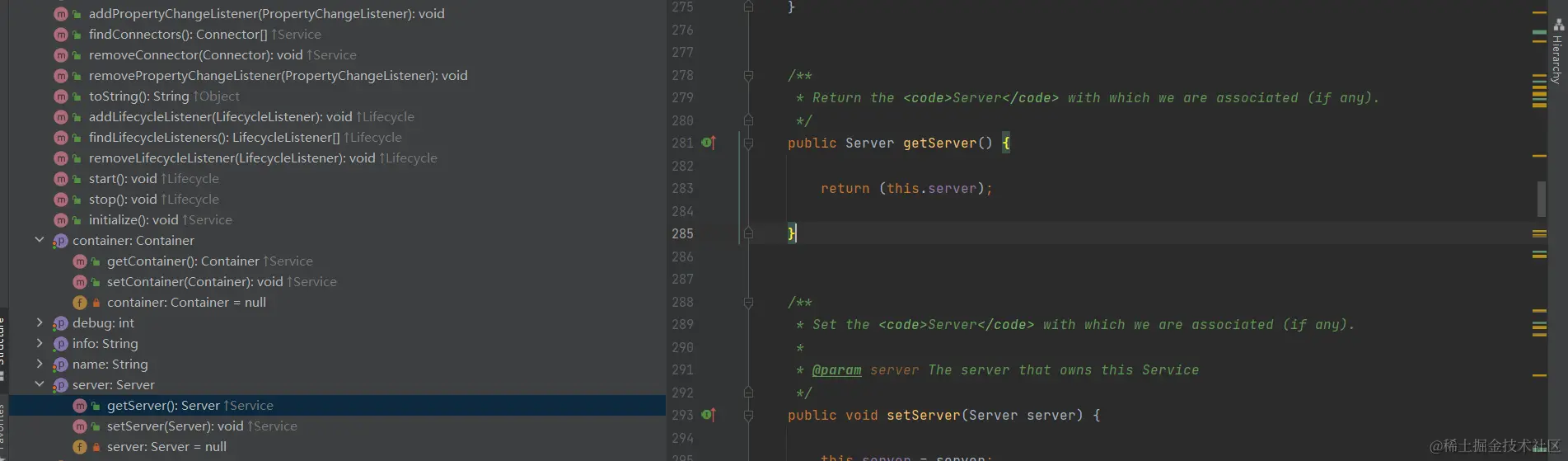Screen dimensions: 1568x461
Task: Click @param tag in javadoc line 291
Action: click(x=836, y=369)
